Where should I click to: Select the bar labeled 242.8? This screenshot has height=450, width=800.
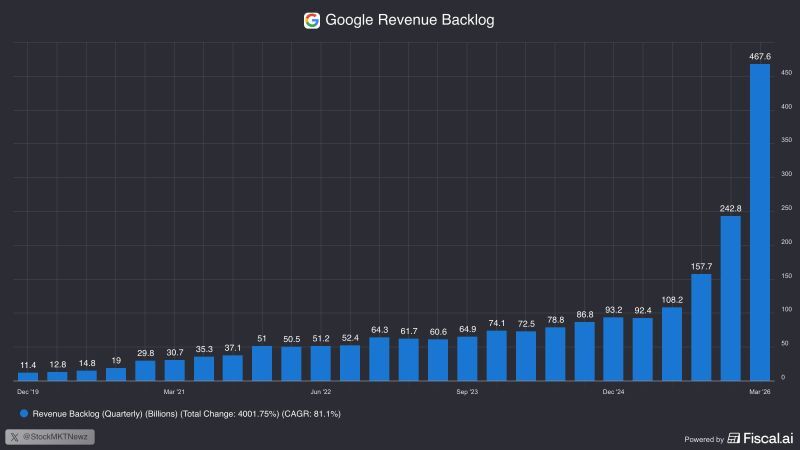pos(731,298)
